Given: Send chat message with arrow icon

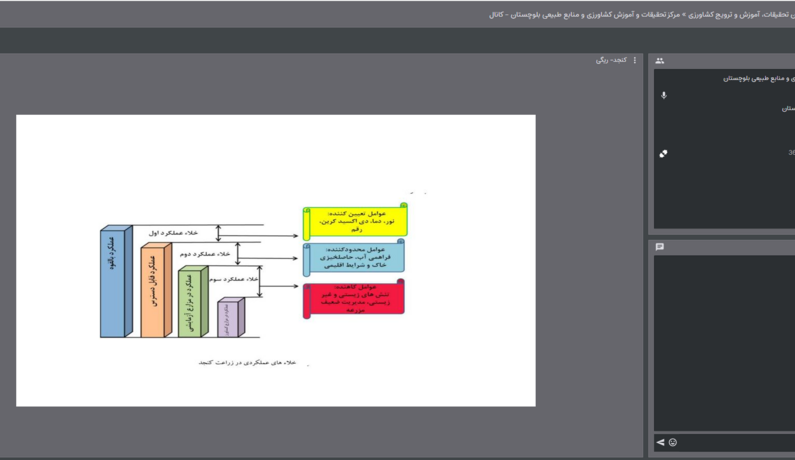Looking at the screenshot, I should point(660,442).
